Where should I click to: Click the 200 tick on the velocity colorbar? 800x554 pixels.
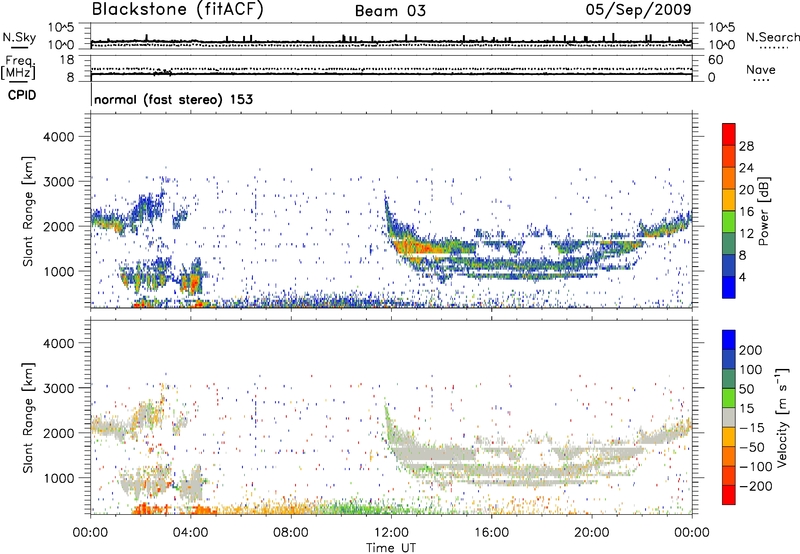pos(751,350)
